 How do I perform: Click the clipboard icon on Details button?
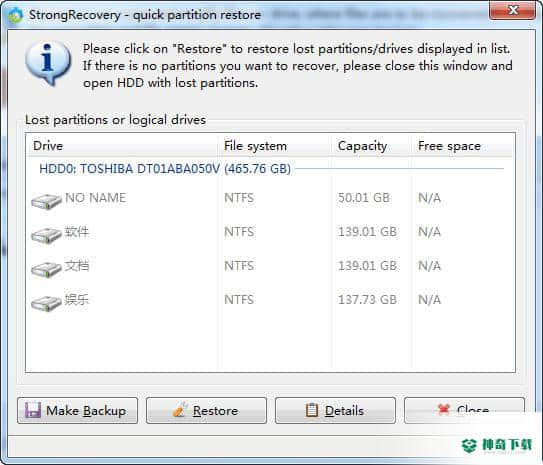click(x=311, y=410)
